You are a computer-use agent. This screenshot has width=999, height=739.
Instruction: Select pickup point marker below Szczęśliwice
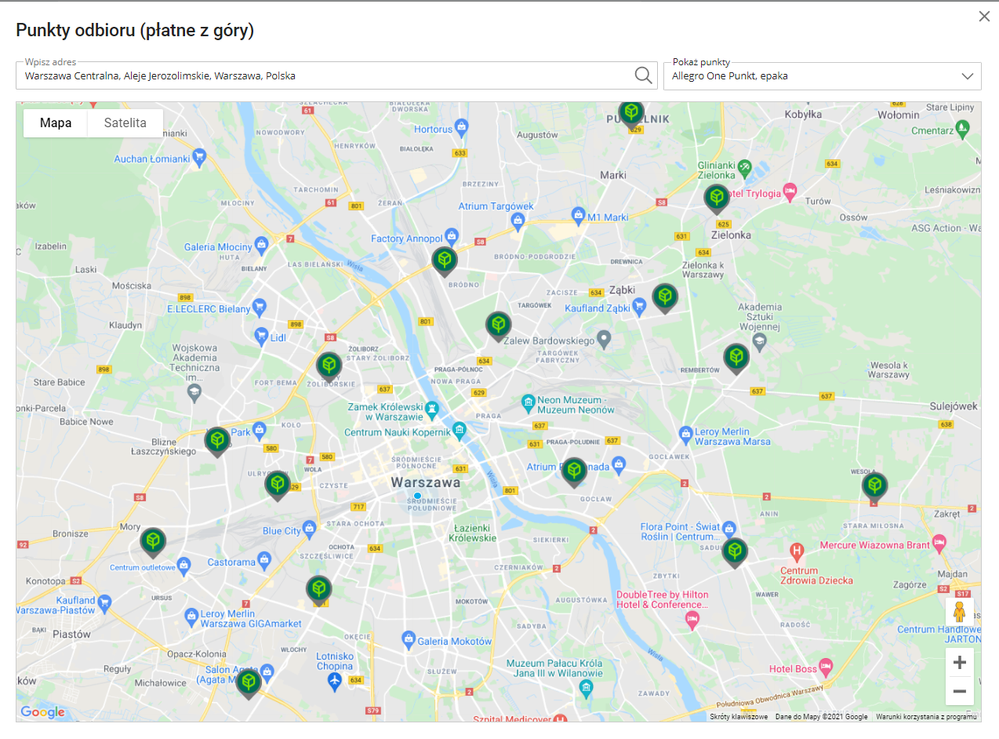pyautogui.click(x=319, y=590)
